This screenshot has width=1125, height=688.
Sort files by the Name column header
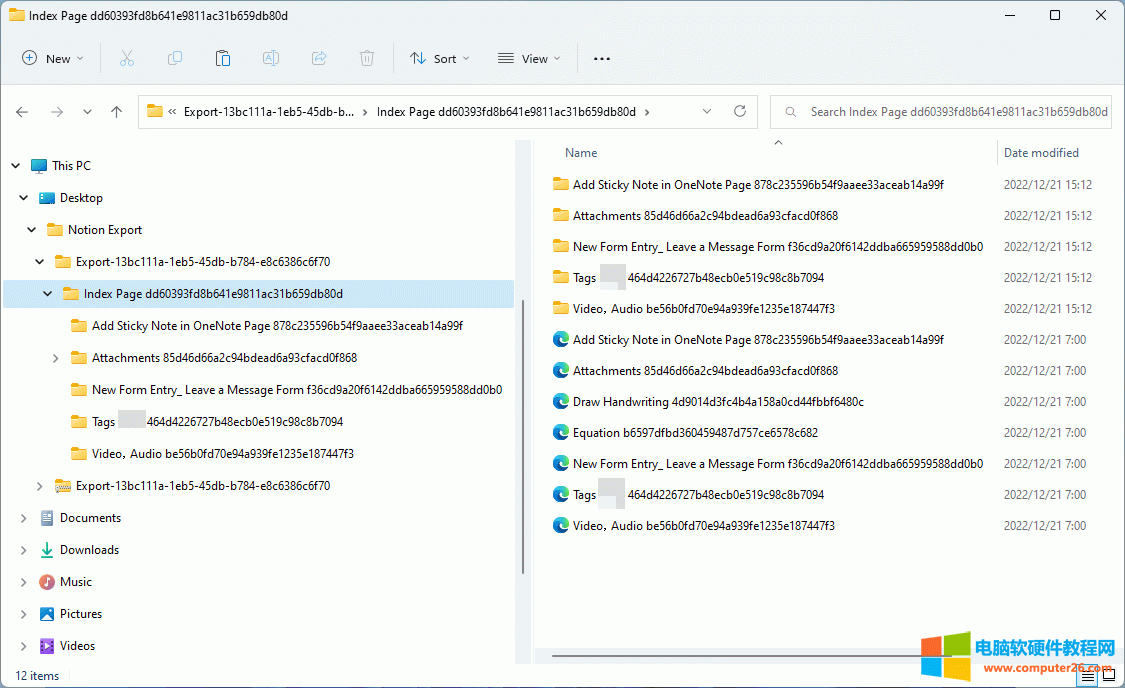(580, 152)
